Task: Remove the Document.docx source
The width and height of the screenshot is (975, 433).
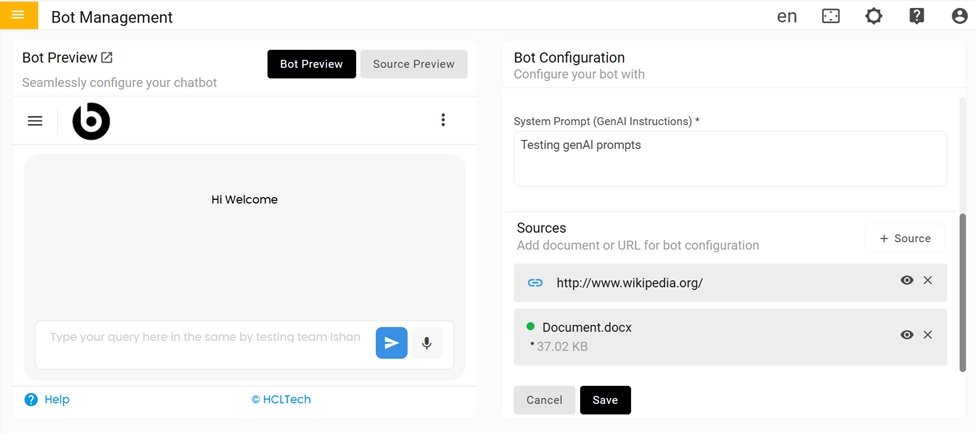Action: click(928, 335)
